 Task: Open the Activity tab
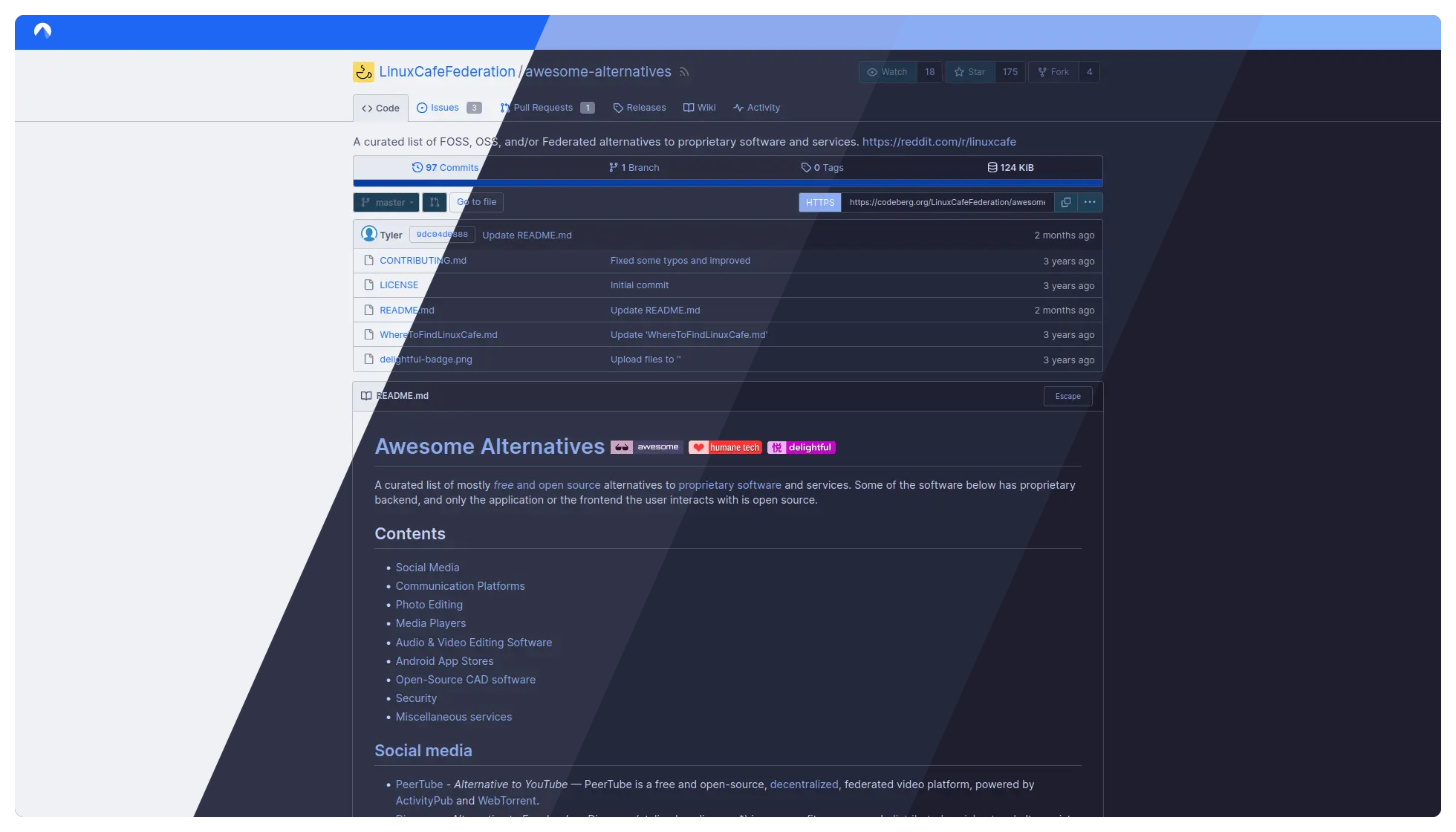click(x=756, y=108)
